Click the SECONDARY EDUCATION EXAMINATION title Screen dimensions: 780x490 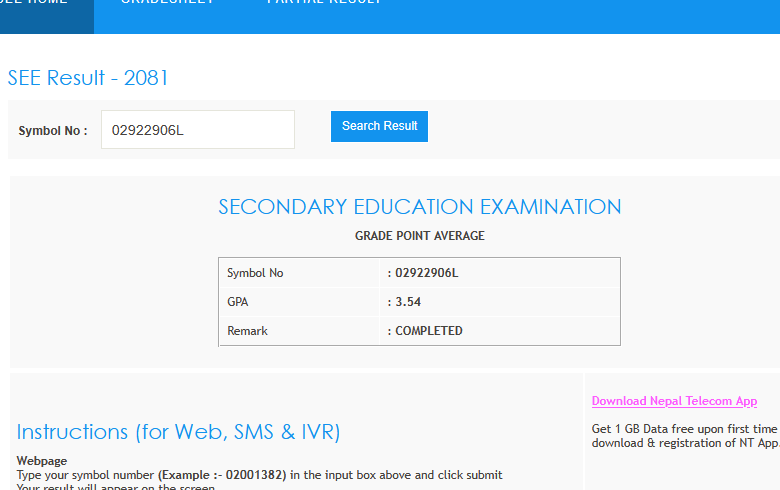(419, 207)
